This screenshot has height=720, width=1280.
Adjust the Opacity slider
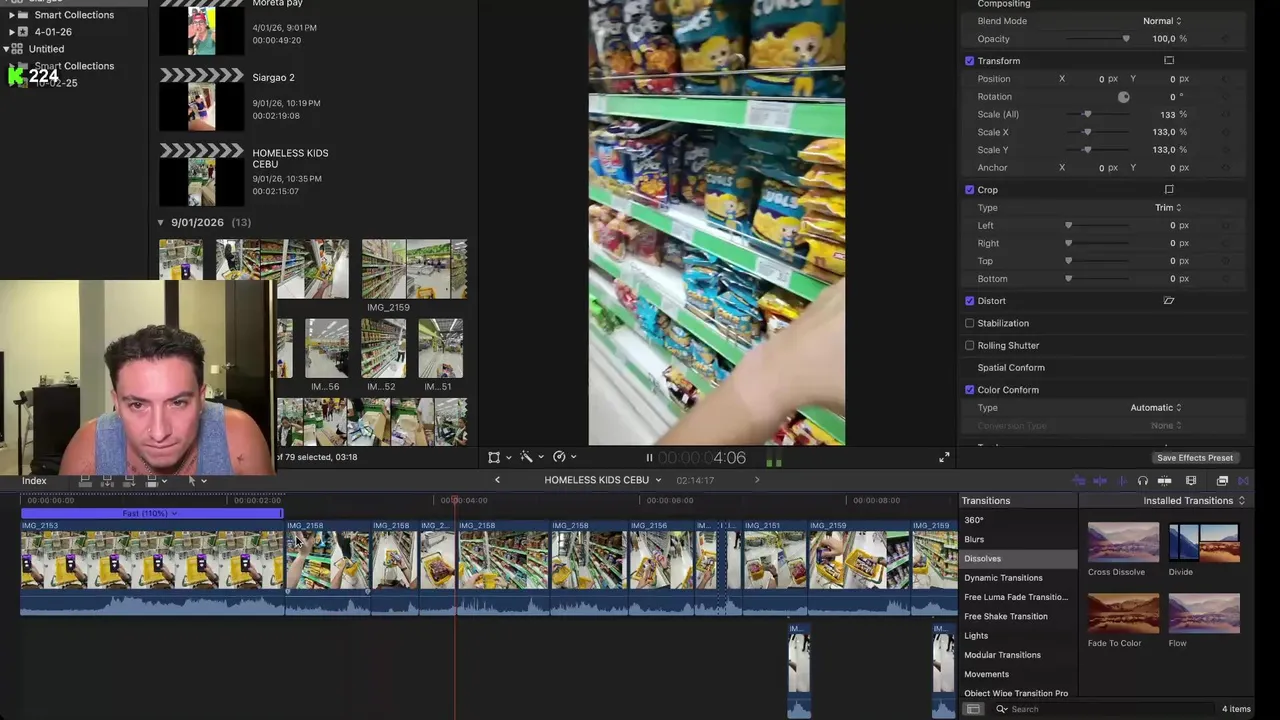1097,39
